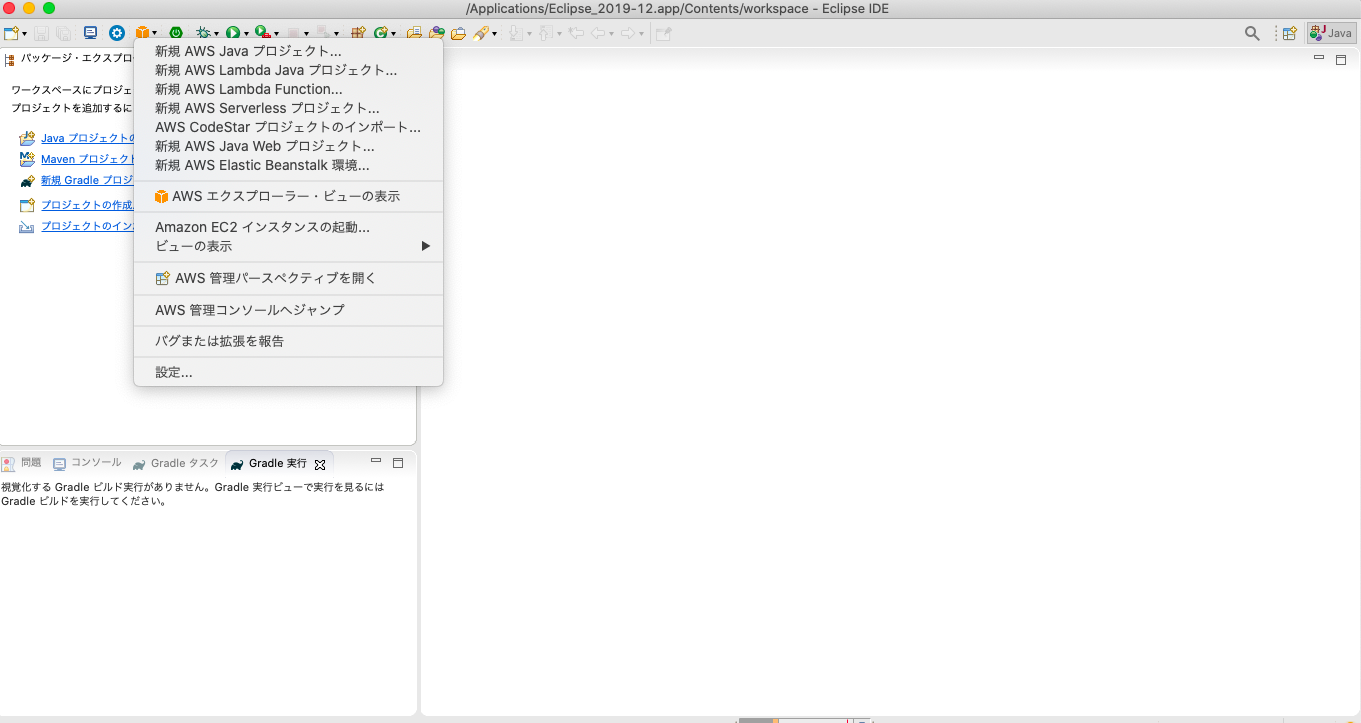Screen dimensions: 1361x723
Task: Jump to AWS 管理コンソール
Action: [288, 310]
